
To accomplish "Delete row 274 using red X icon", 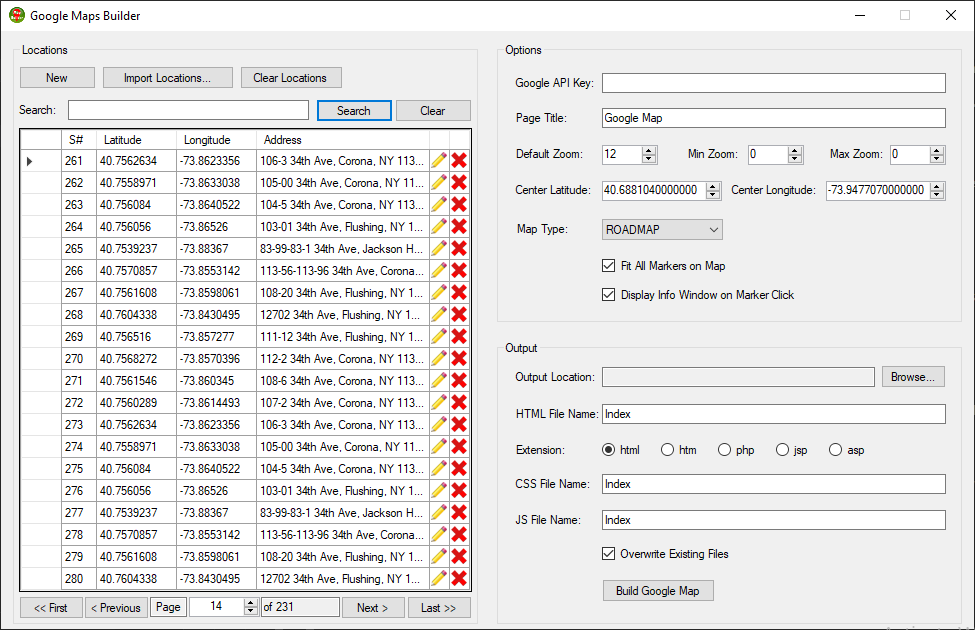I will pos(460,447).
